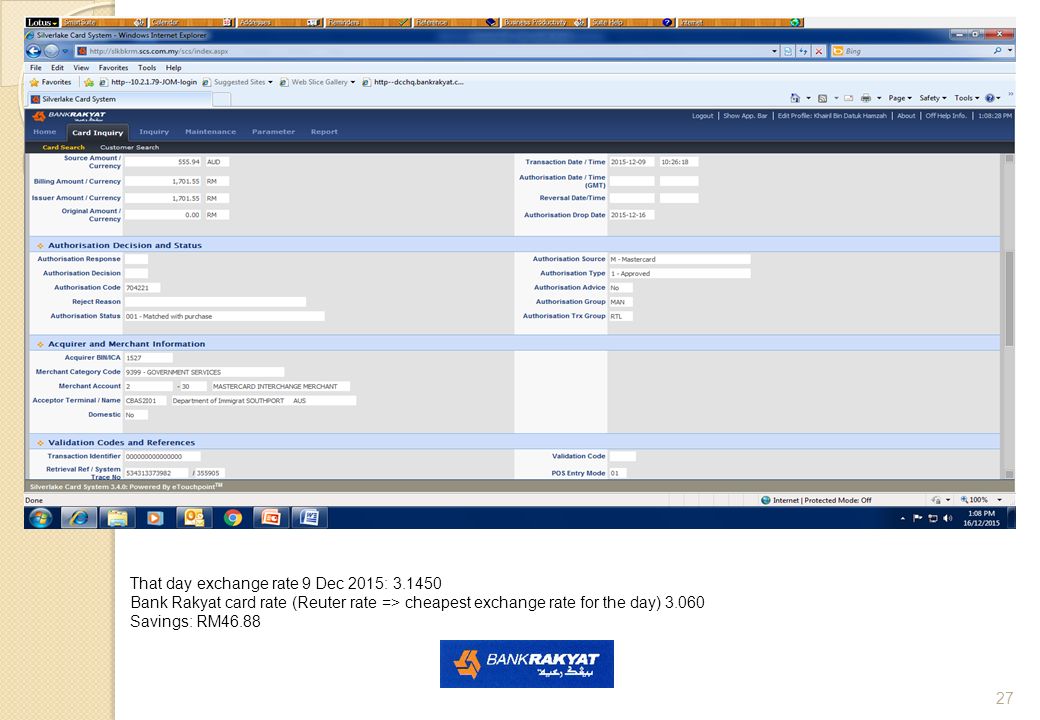Switch to the Maintenance tab

[x=210, y=132]
